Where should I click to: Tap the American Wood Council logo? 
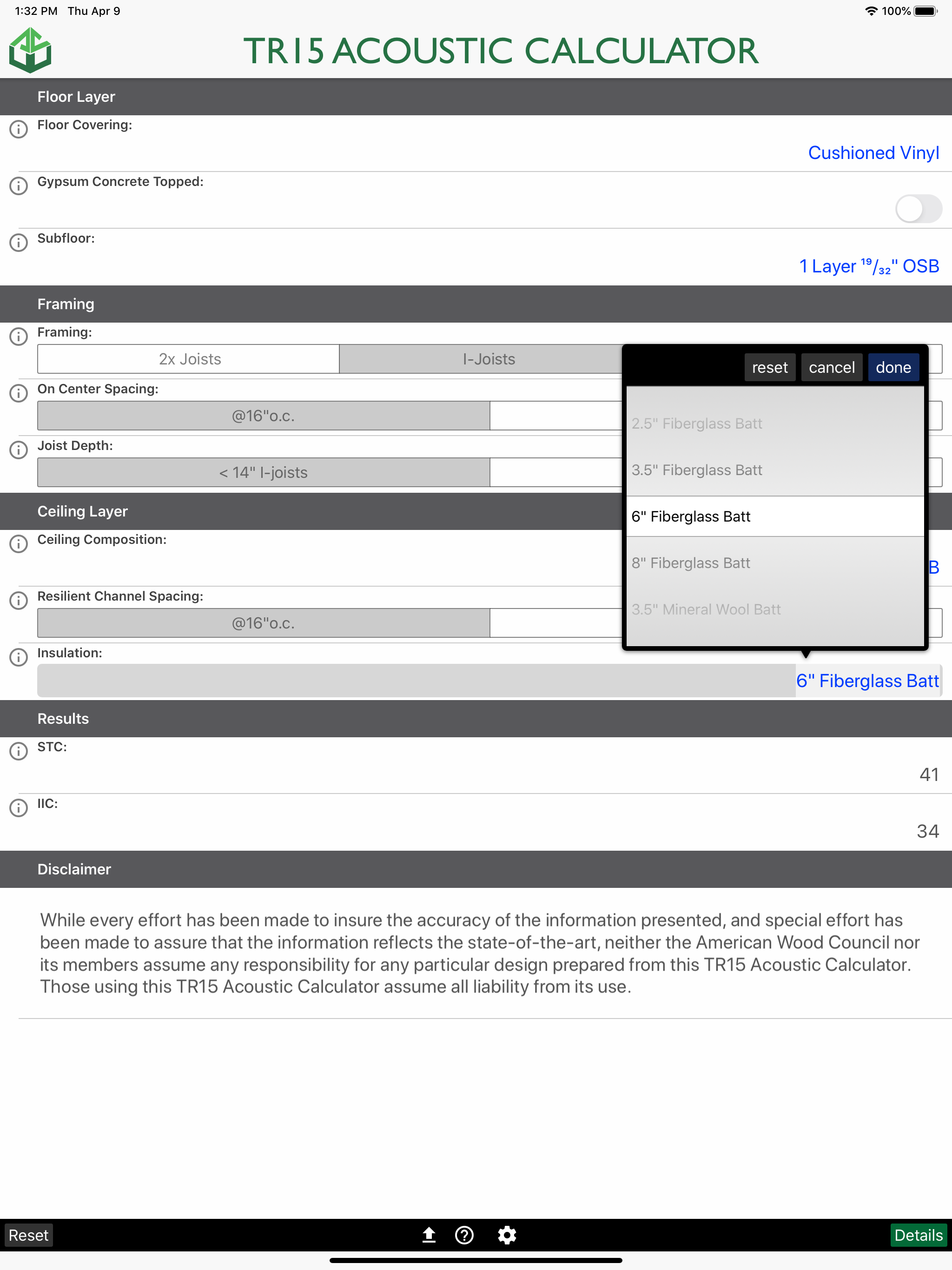30,51
